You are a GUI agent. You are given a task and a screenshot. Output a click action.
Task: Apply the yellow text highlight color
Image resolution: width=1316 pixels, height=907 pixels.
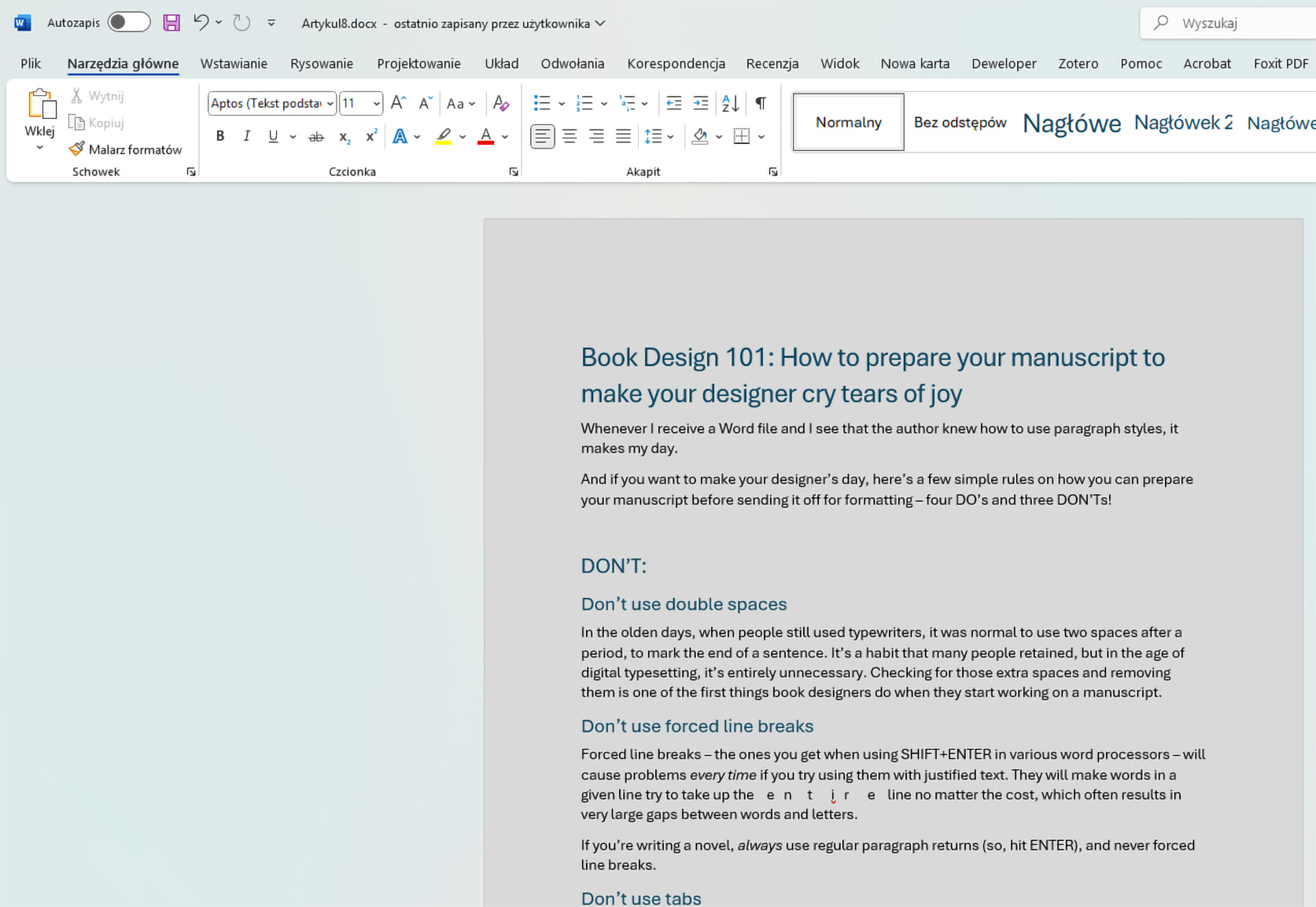pyautogui.click(x=444, y=137)
